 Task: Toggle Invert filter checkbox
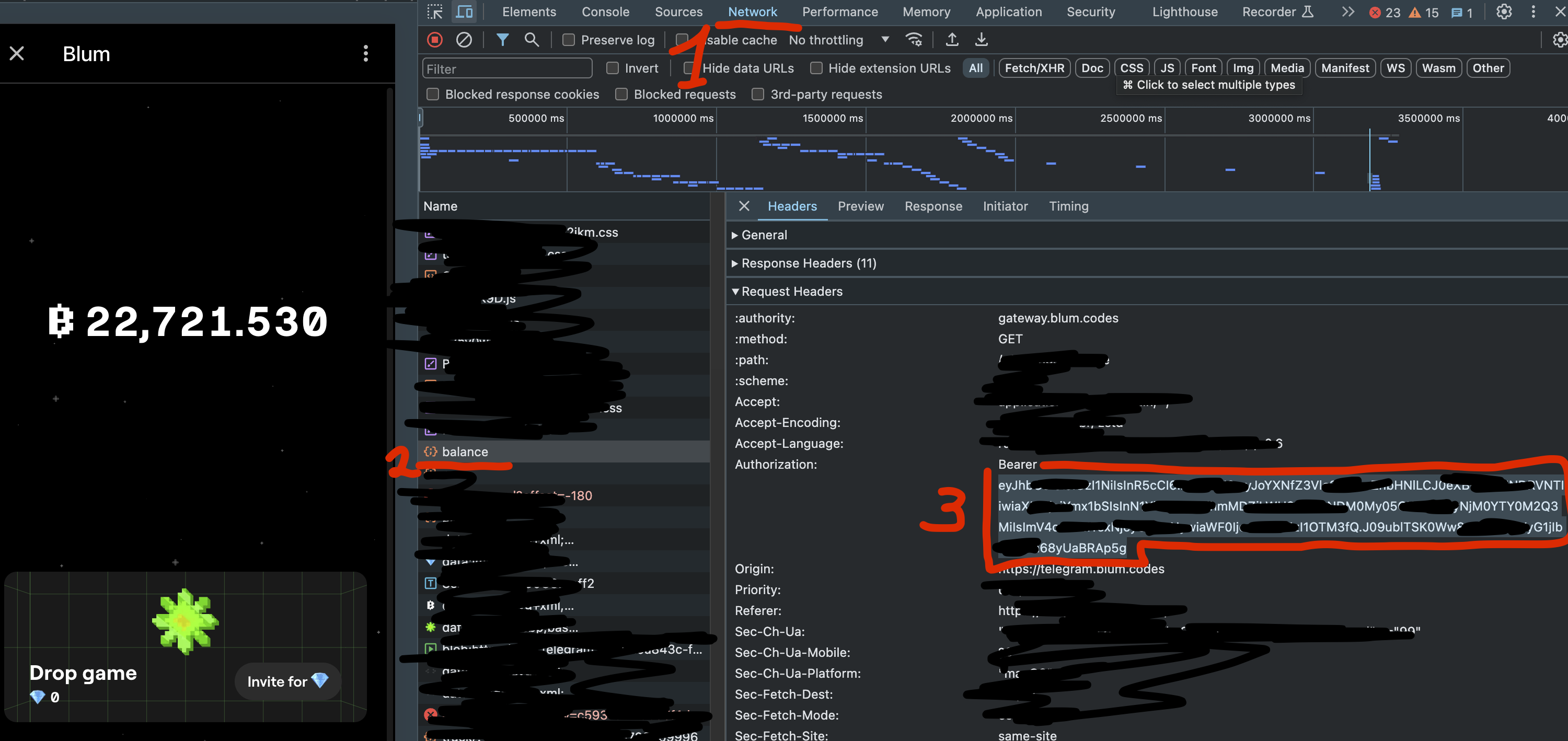click(x=613, y=68)
